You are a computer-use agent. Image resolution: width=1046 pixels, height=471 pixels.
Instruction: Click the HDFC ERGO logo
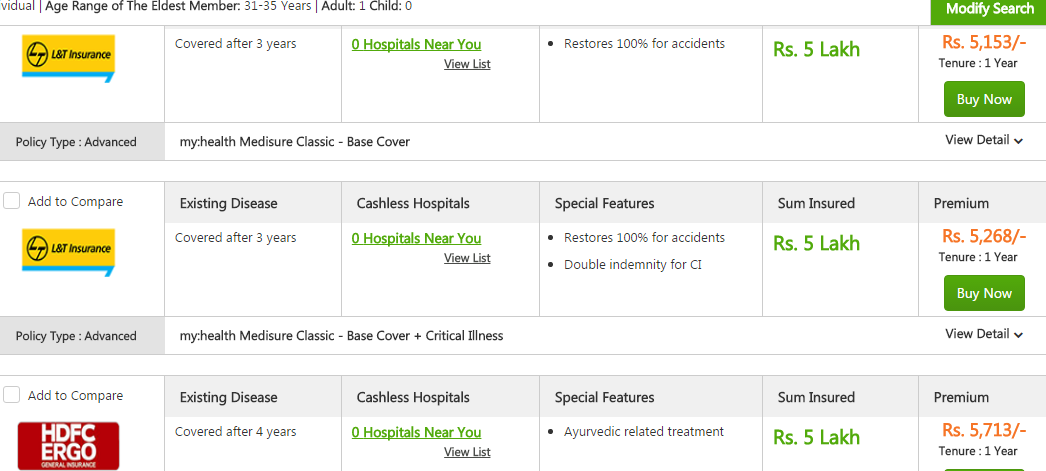[x=68, y=445]
